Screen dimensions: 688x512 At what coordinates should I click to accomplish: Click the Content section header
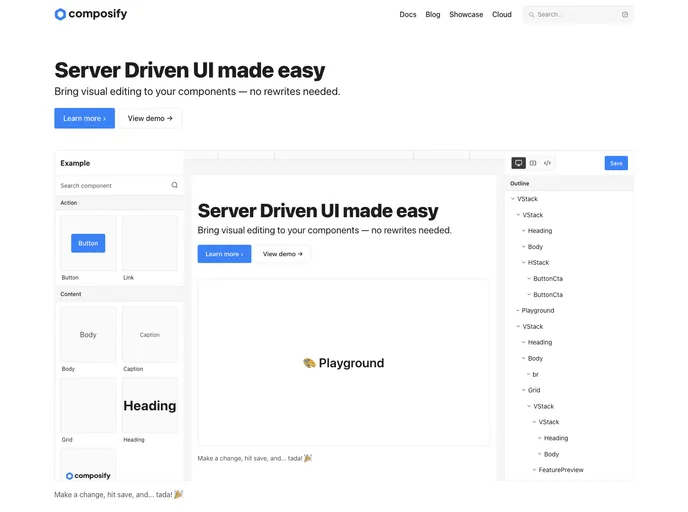click(119, 294)
